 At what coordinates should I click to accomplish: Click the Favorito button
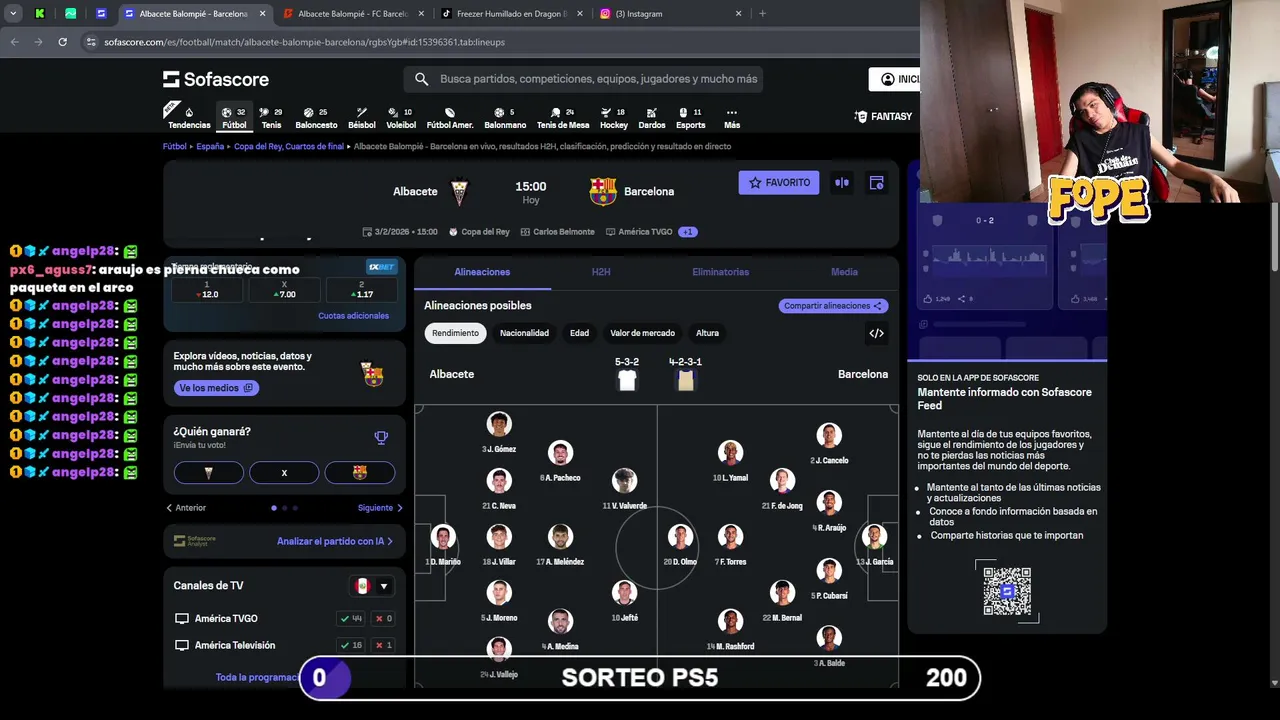coord(779,183)
